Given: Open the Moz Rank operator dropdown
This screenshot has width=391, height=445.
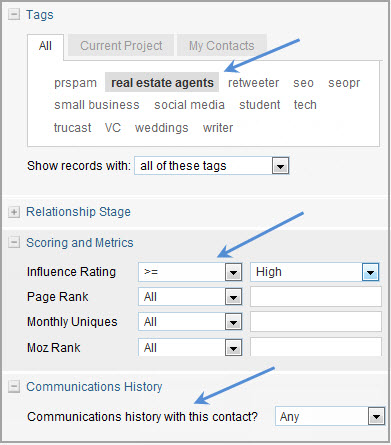Looking at the screenshot, I should (x=190, y=348).
